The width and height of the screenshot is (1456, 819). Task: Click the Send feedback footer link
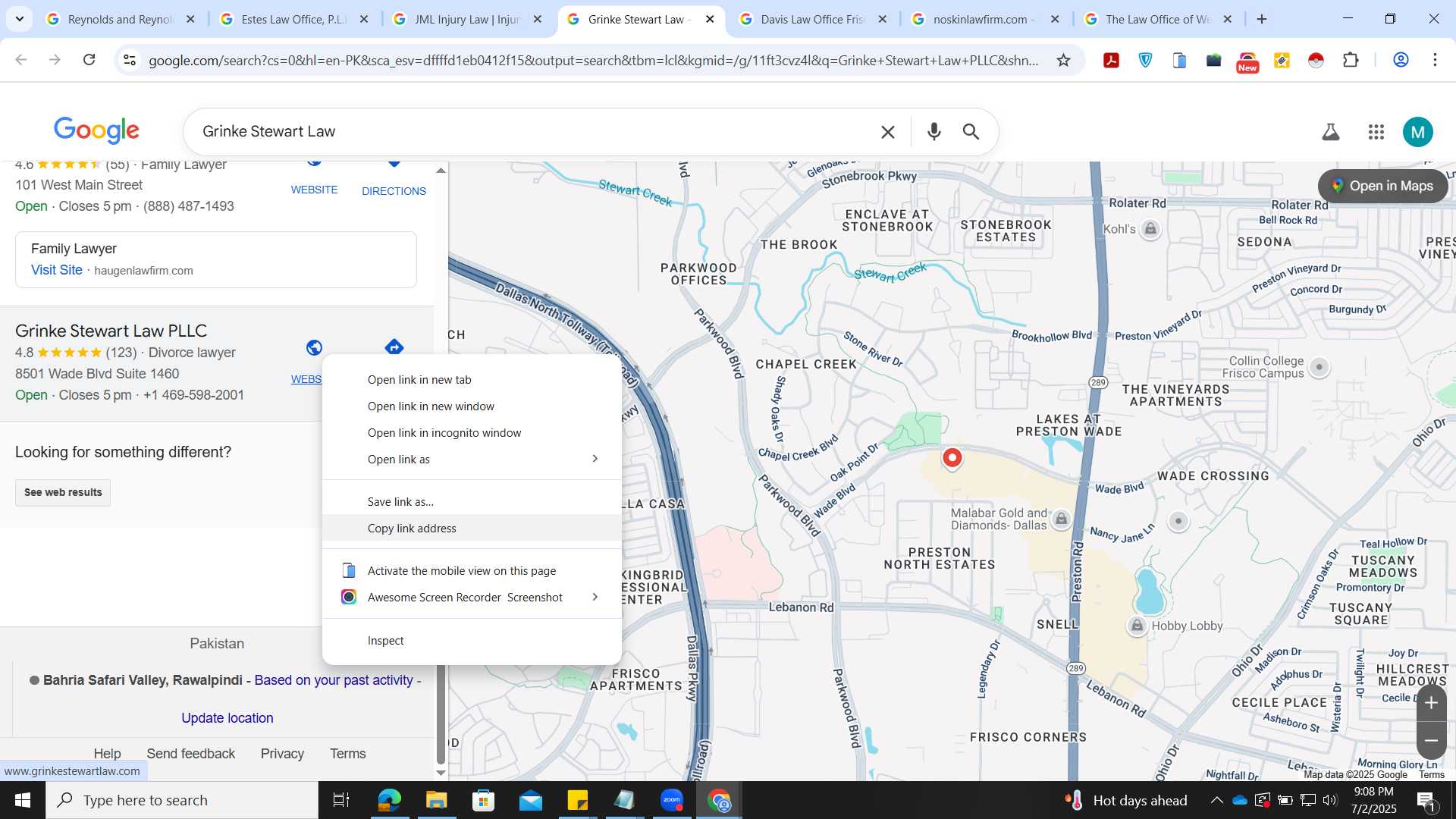pyautogui.click(x=190, y=754)
